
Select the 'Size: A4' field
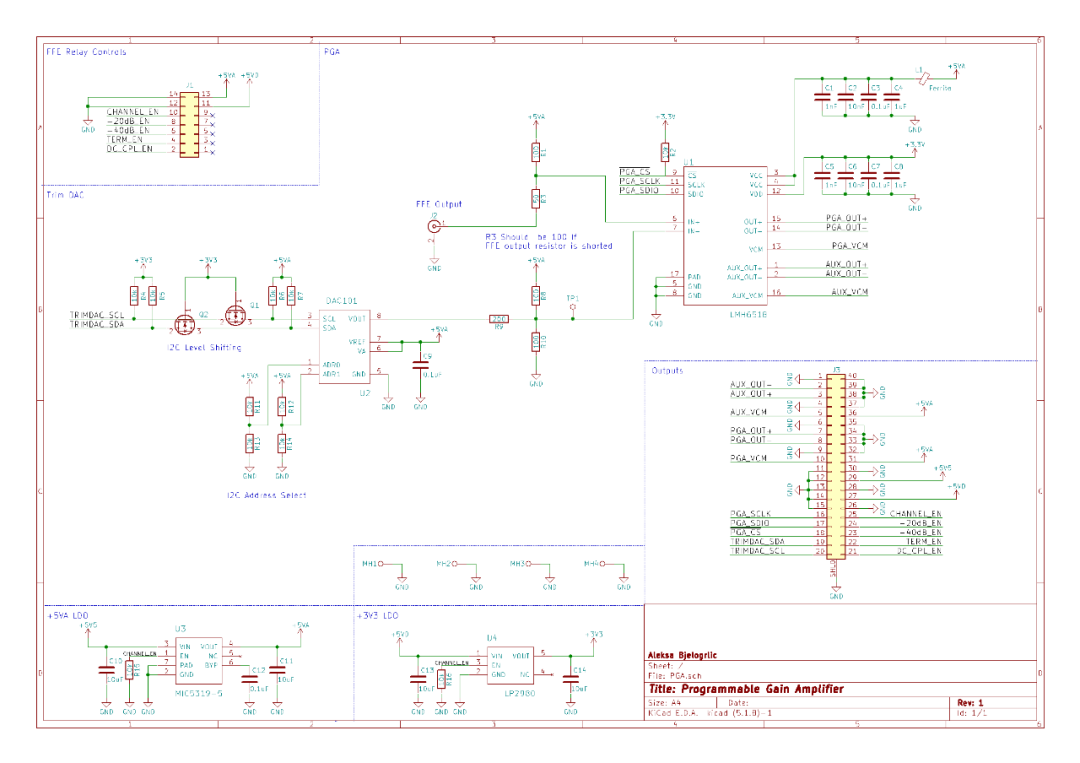click(665, 703)
